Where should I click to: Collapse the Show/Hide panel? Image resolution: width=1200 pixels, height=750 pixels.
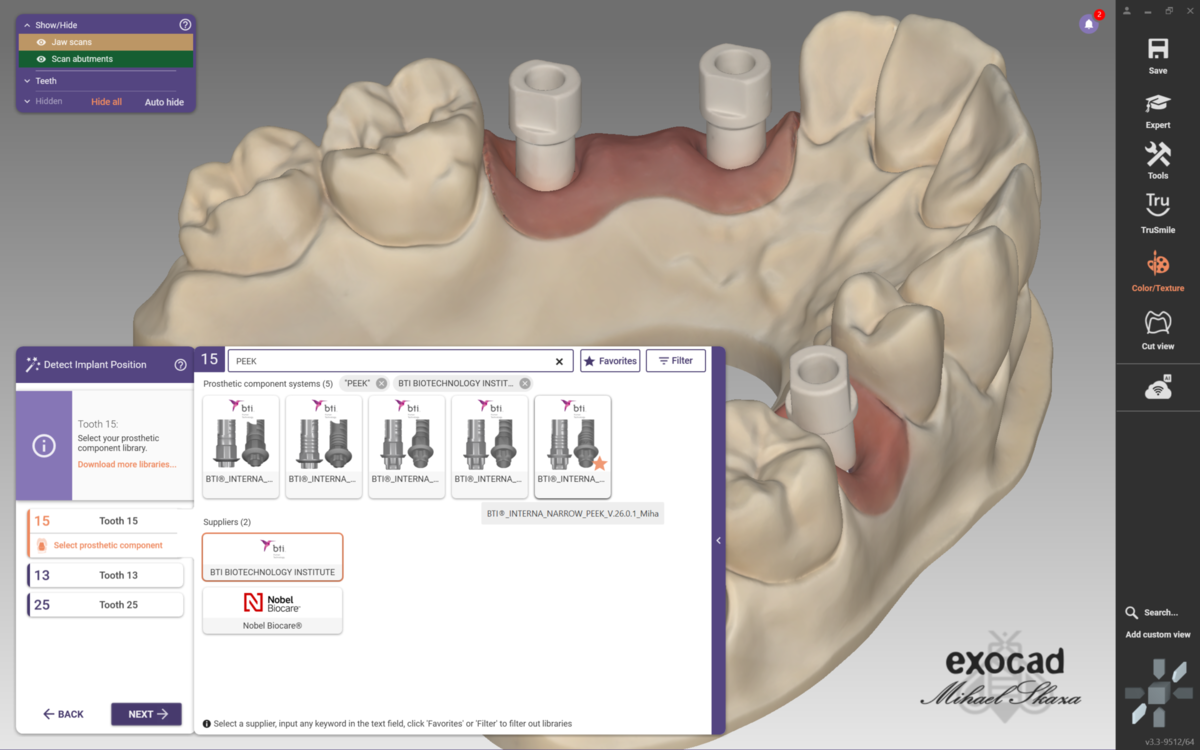coord(27,25)
